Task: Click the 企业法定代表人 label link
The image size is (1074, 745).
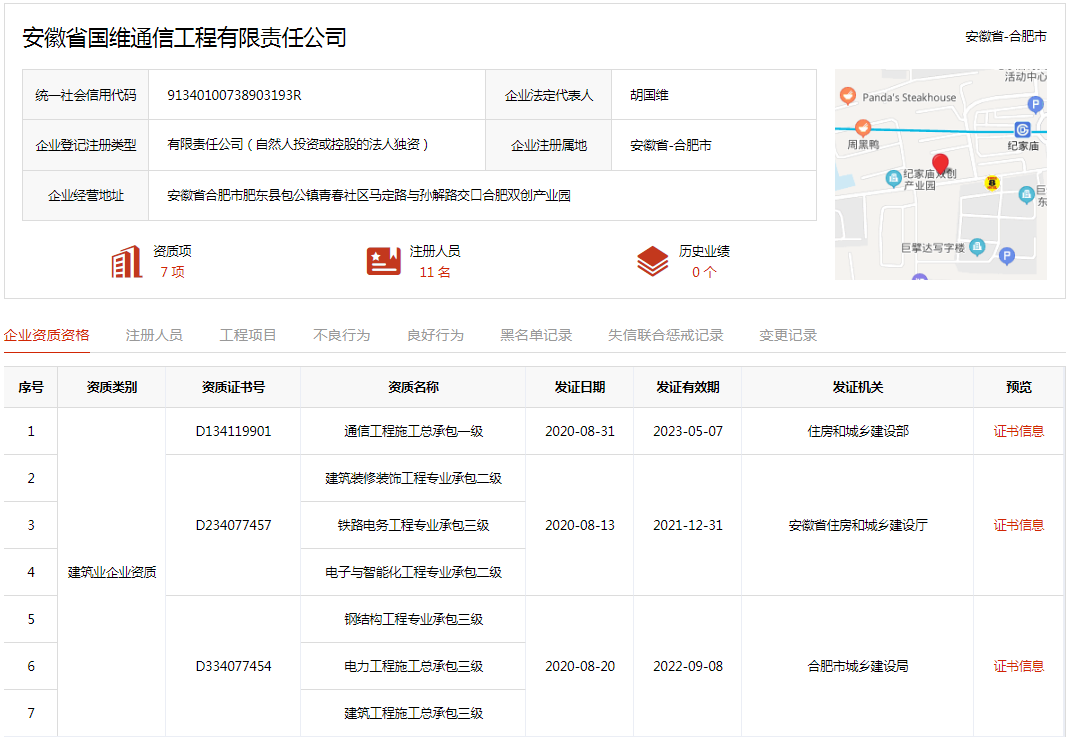Action: (552, 97)
